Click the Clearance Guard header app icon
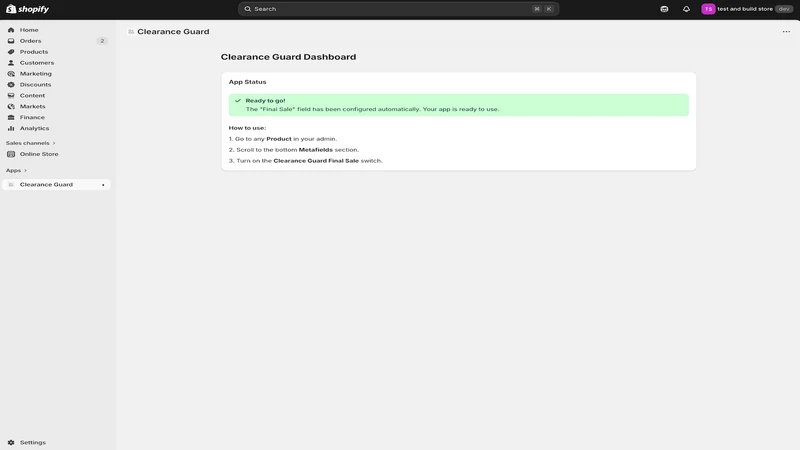Screen dimensions: 800x450 [131, 32]
